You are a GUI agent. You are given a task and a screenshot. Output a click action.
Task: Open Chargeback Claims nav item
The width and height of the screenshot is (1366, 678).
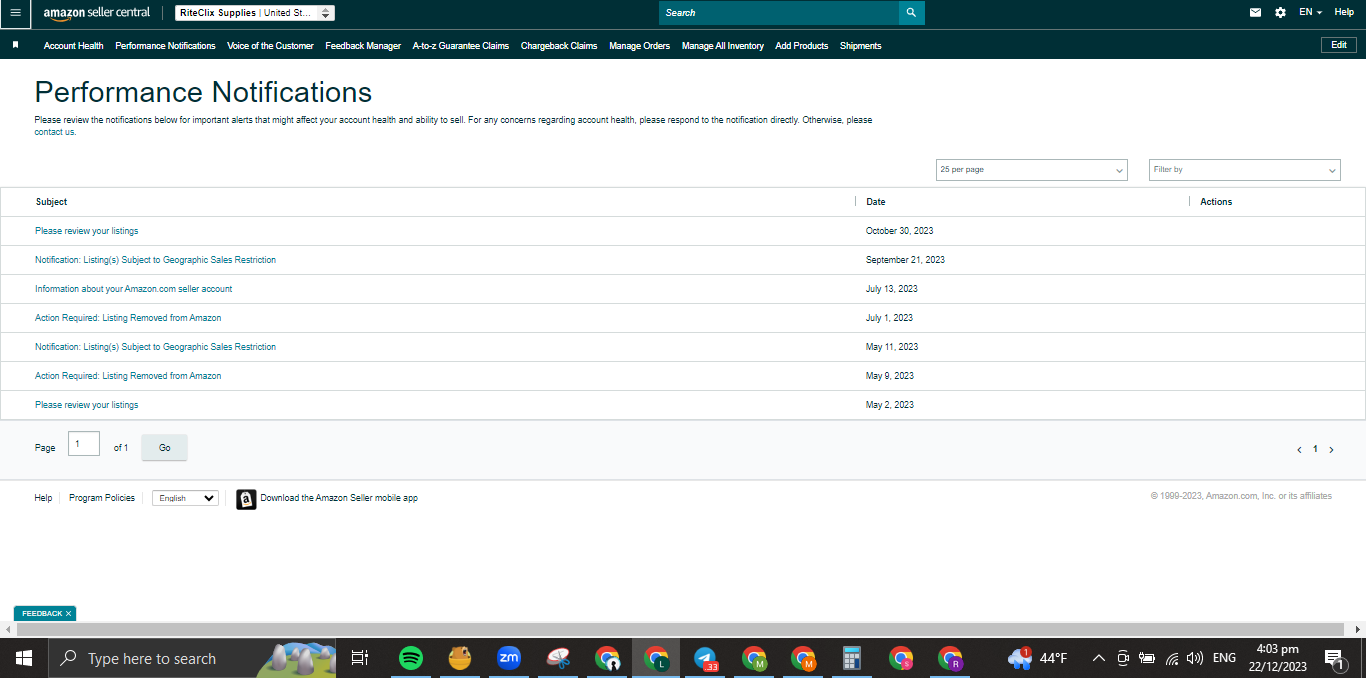click(x=559, y=46)
